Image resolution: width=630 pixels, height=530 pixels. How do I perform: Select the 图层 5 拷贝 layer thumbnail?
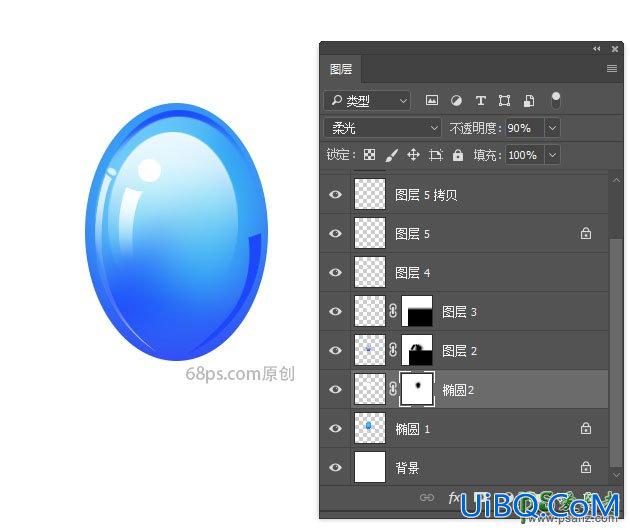coord(370,194)
